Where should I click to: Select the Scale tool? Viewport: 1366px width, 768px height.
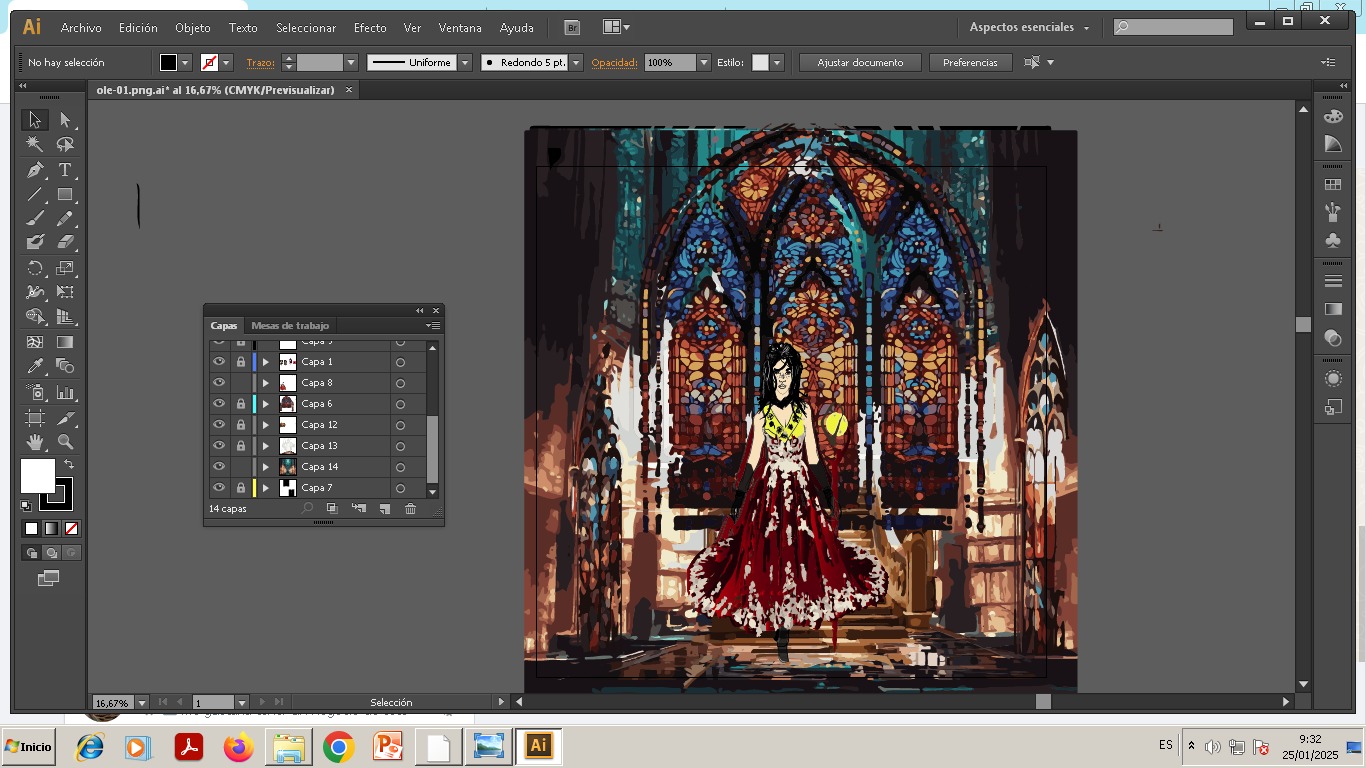(x=65, y=268)
